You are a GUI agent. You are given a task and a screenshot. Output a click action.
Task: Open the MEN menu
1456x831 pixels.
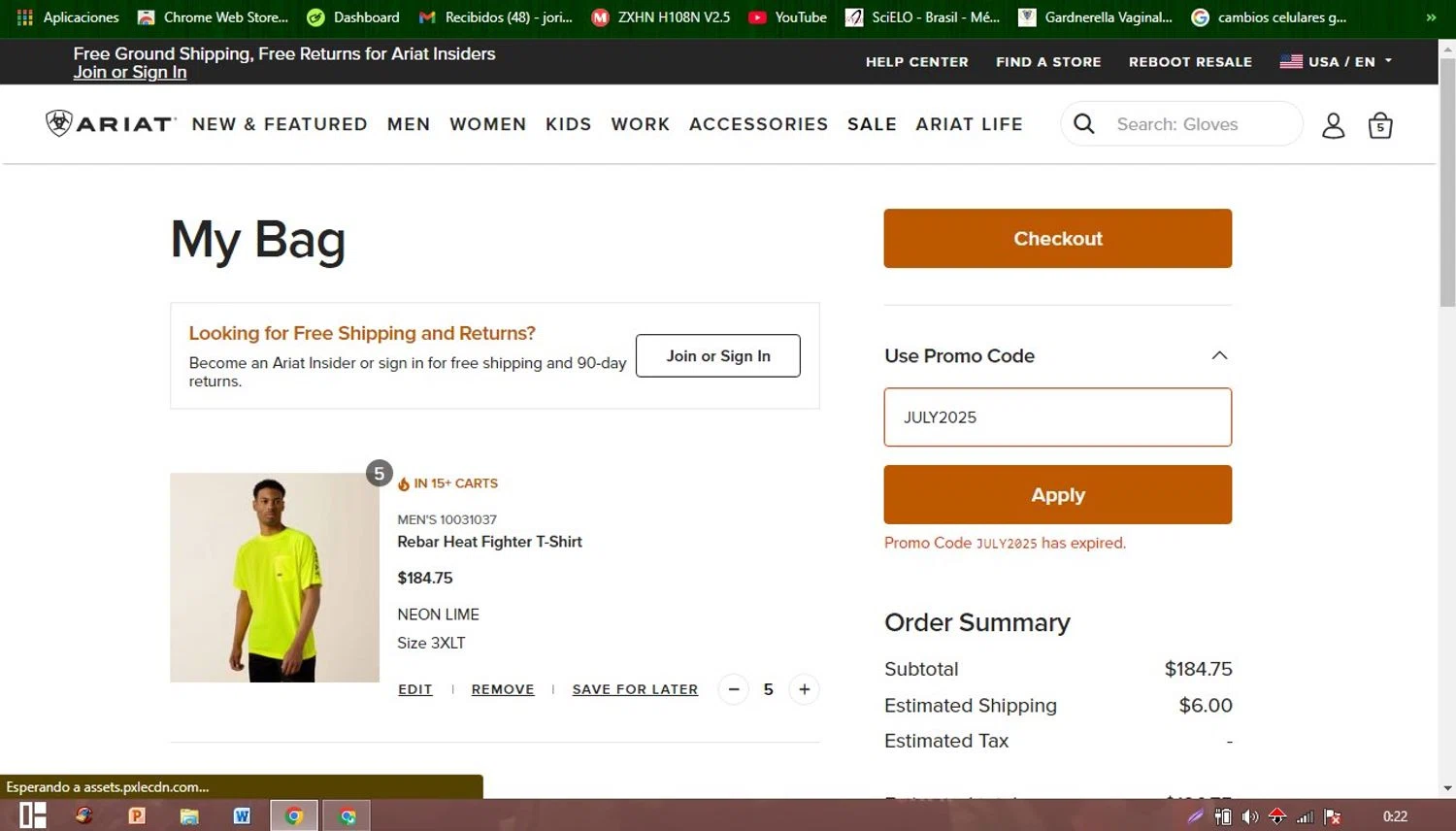tap(409, 124)
